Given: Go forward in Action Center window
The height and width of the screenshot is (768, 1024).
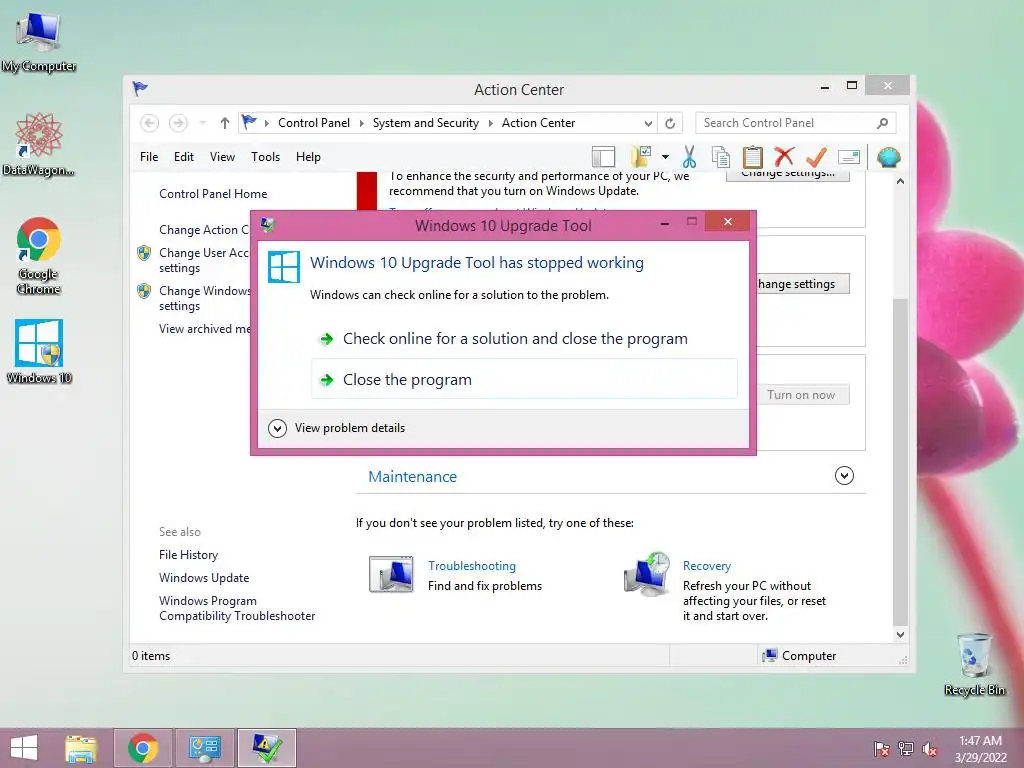Looking at the screenshot, I should [178, 123].
